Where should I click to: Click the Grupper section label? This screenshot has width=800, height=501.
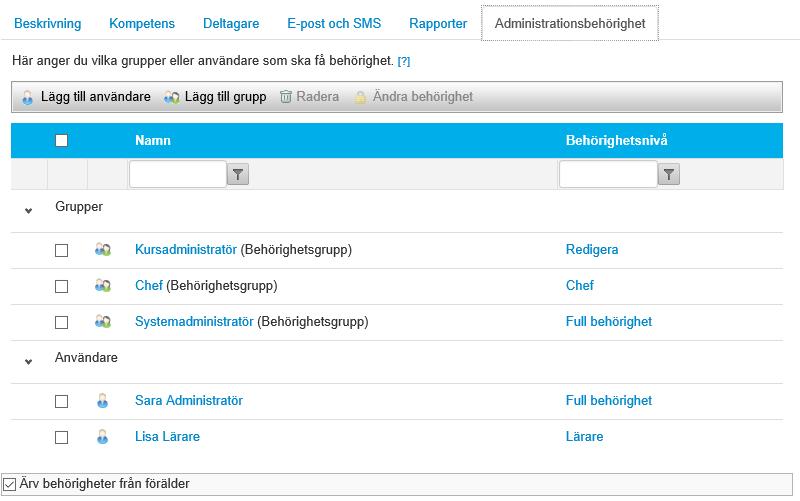pyautogui.click(x=79, y=207)
